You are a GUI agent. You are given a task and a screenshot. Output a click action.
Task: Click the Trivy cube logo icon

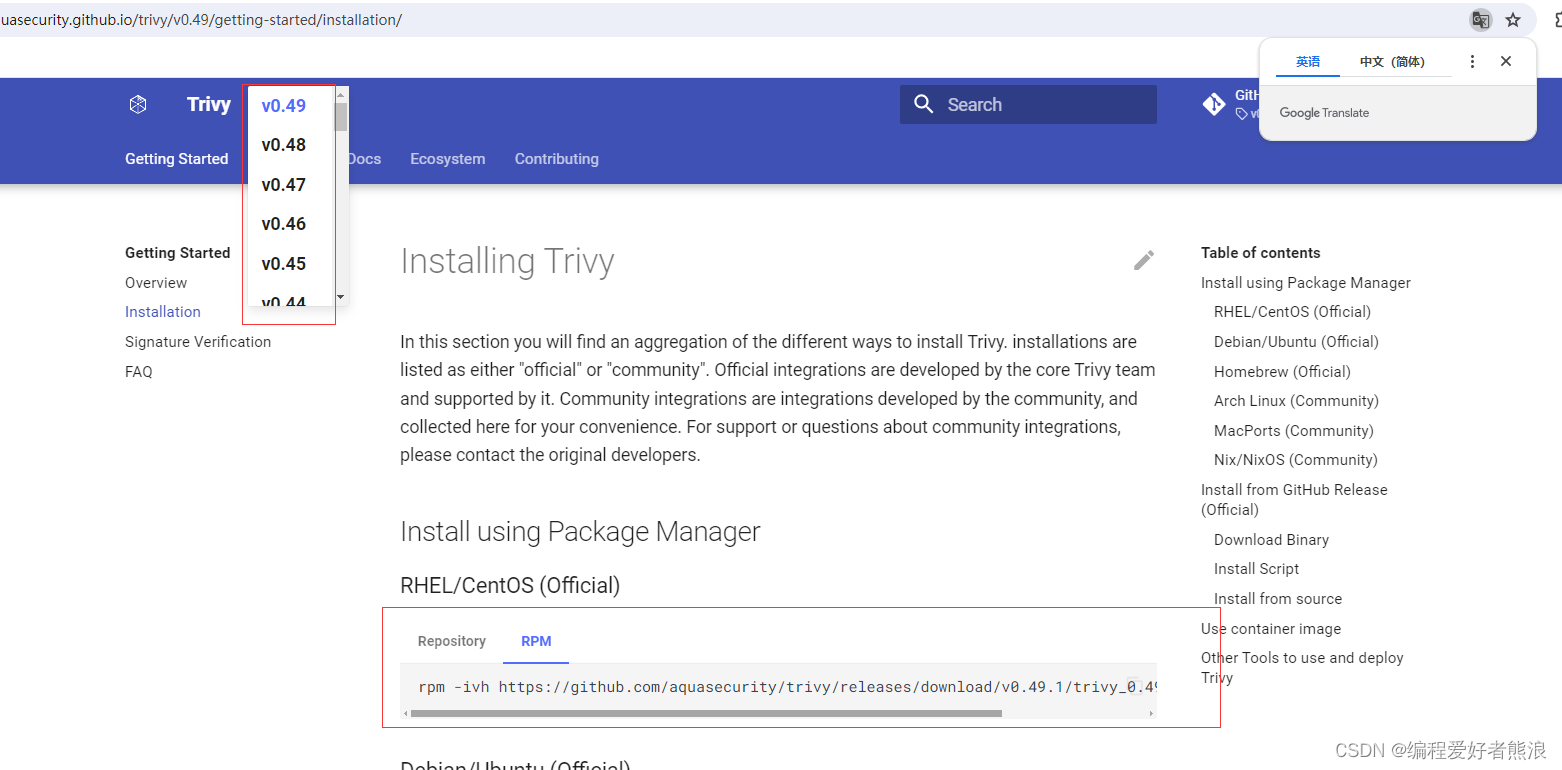click(x=137, y=103)
